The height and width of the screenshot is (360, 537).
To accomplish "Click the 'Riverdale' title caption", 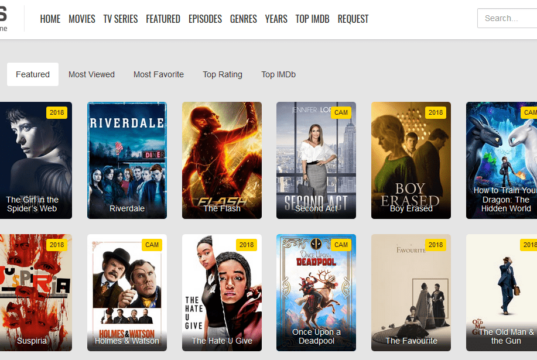I will point(127,208).
